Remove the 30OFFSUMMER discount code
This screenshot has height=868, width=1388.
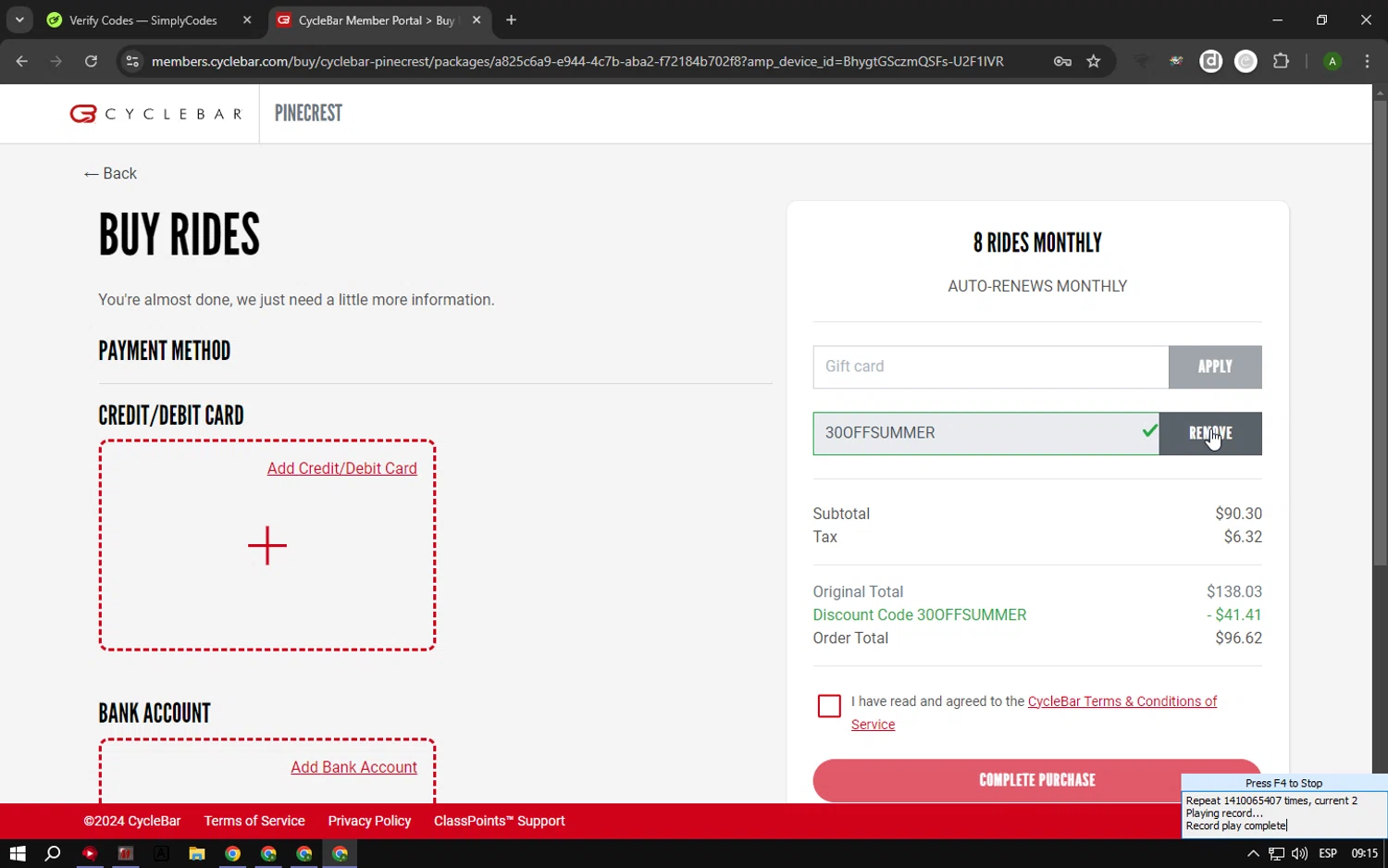point(1210,433)
